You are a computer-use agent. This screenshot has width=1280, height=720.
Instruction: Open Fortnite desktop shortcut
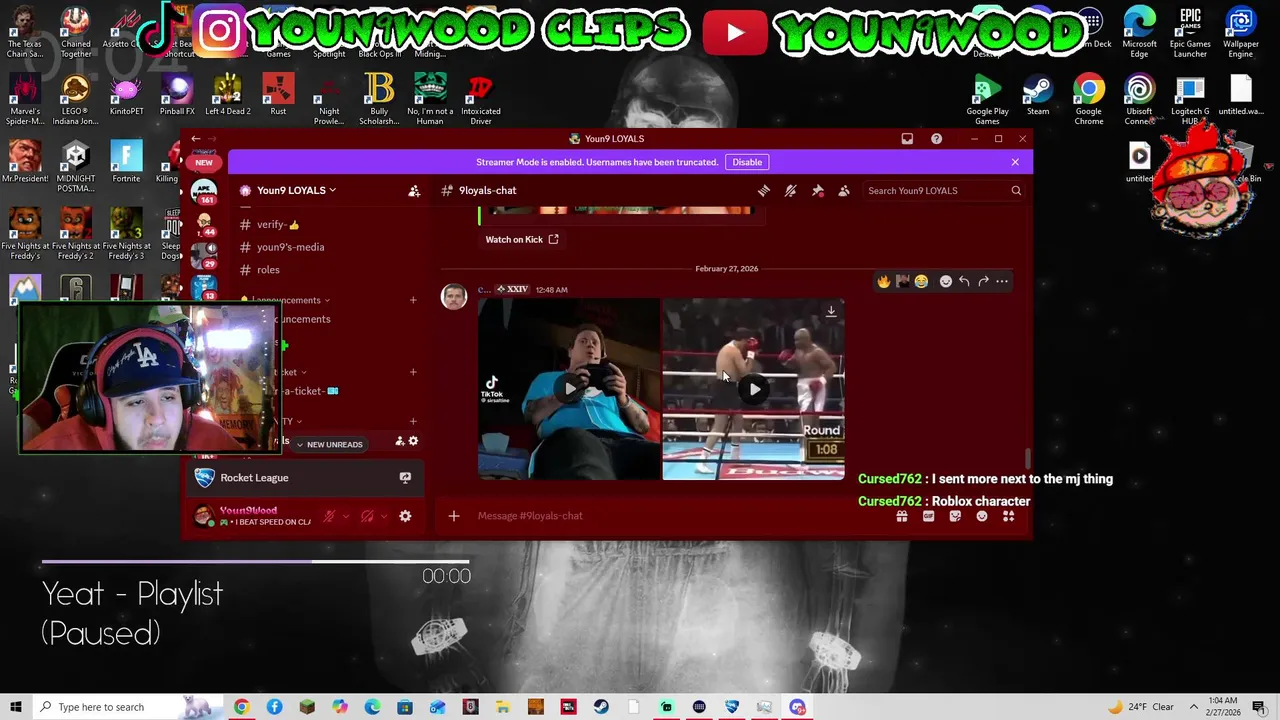[x=126, y=162]
